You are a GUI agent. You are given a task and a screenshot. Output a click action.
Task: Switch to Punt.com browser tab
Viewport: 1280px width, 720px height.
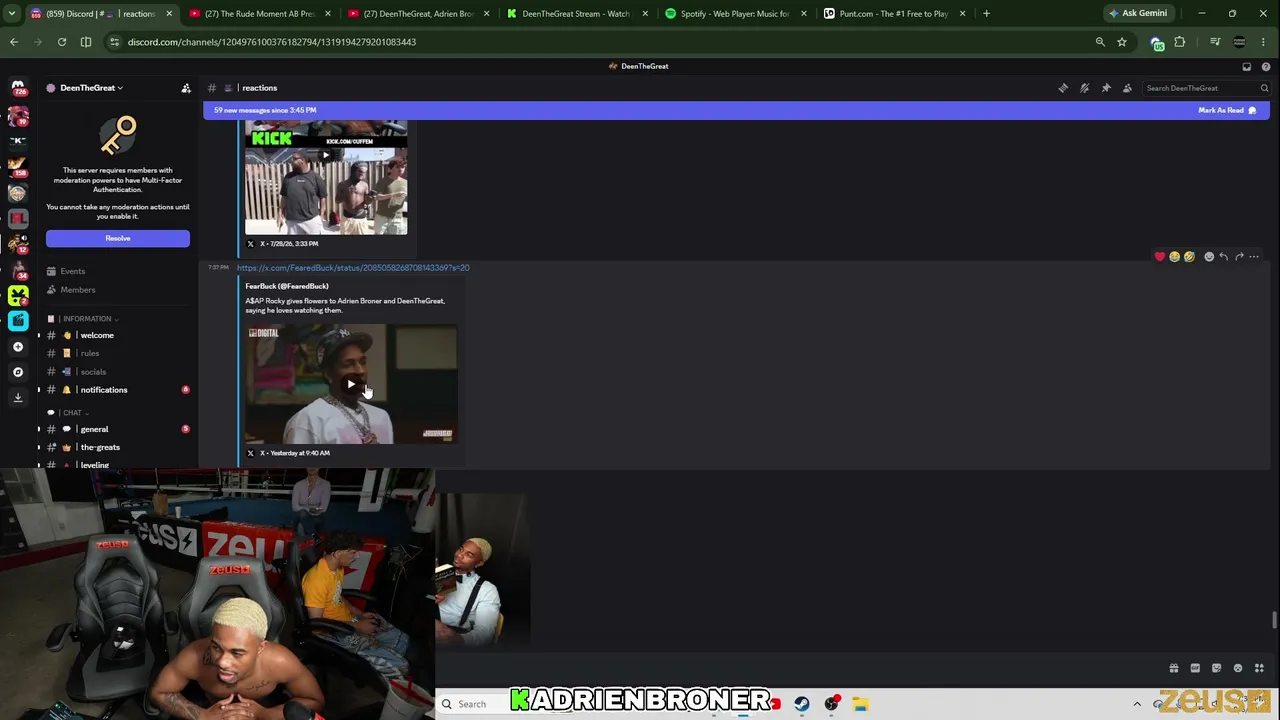(893, 14)
